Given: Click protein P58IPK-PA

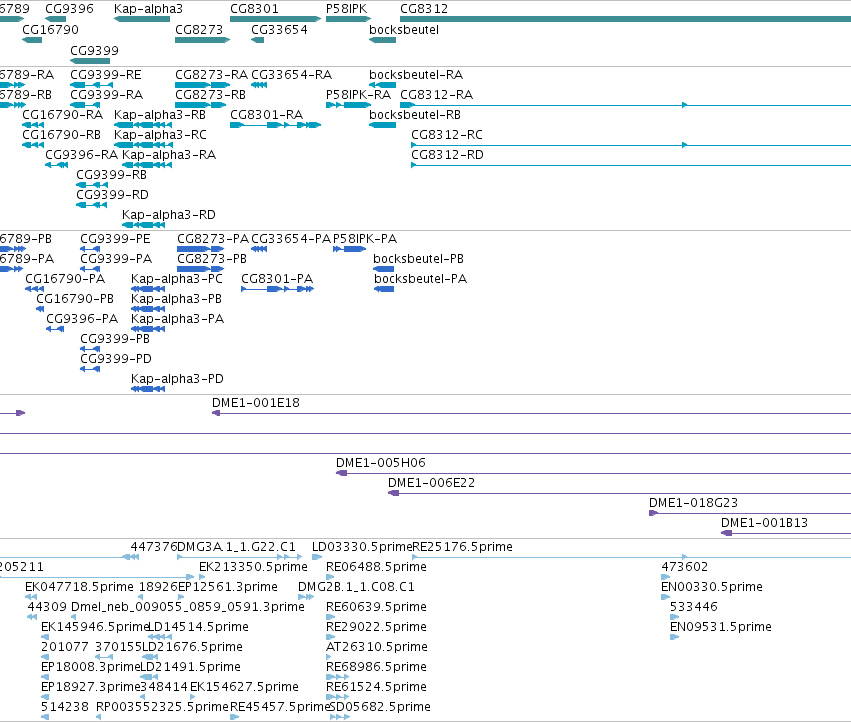Looking at the screenshot, I should (x=365, y=239).
